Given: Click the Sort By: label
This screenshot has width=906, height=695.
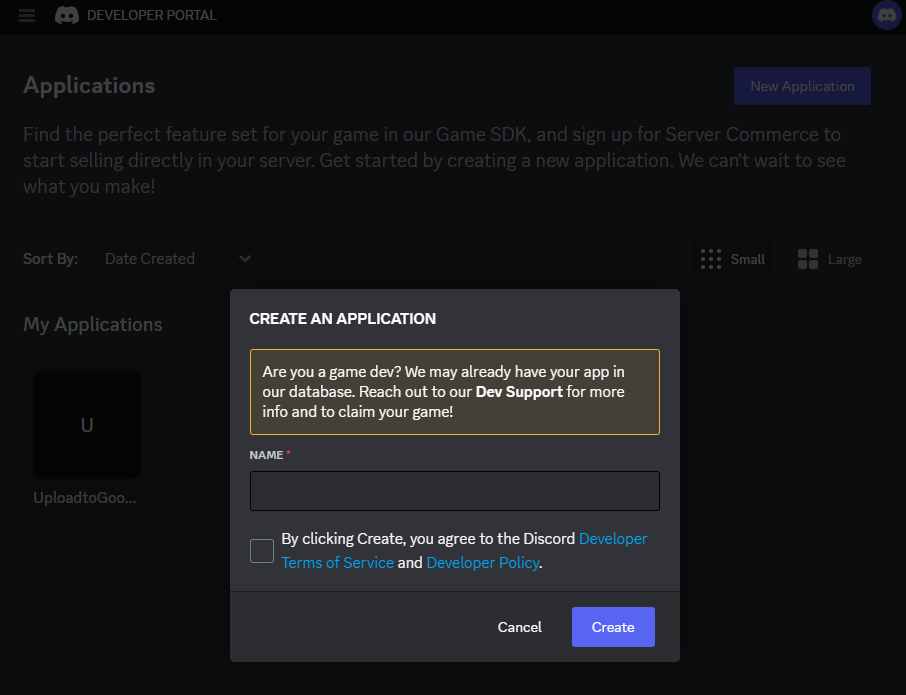Looking at the screenshot, I should (x=50, y=259).
